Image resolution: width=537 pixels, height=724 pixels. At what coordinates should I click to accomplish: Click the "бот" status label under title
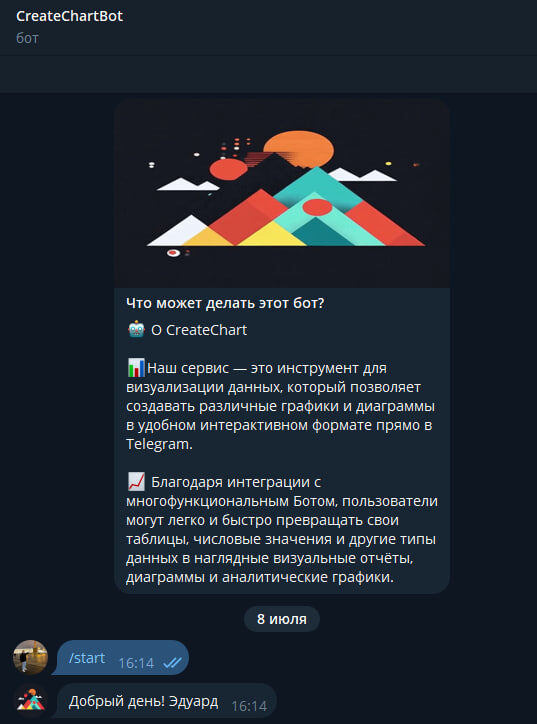point(27,38)
